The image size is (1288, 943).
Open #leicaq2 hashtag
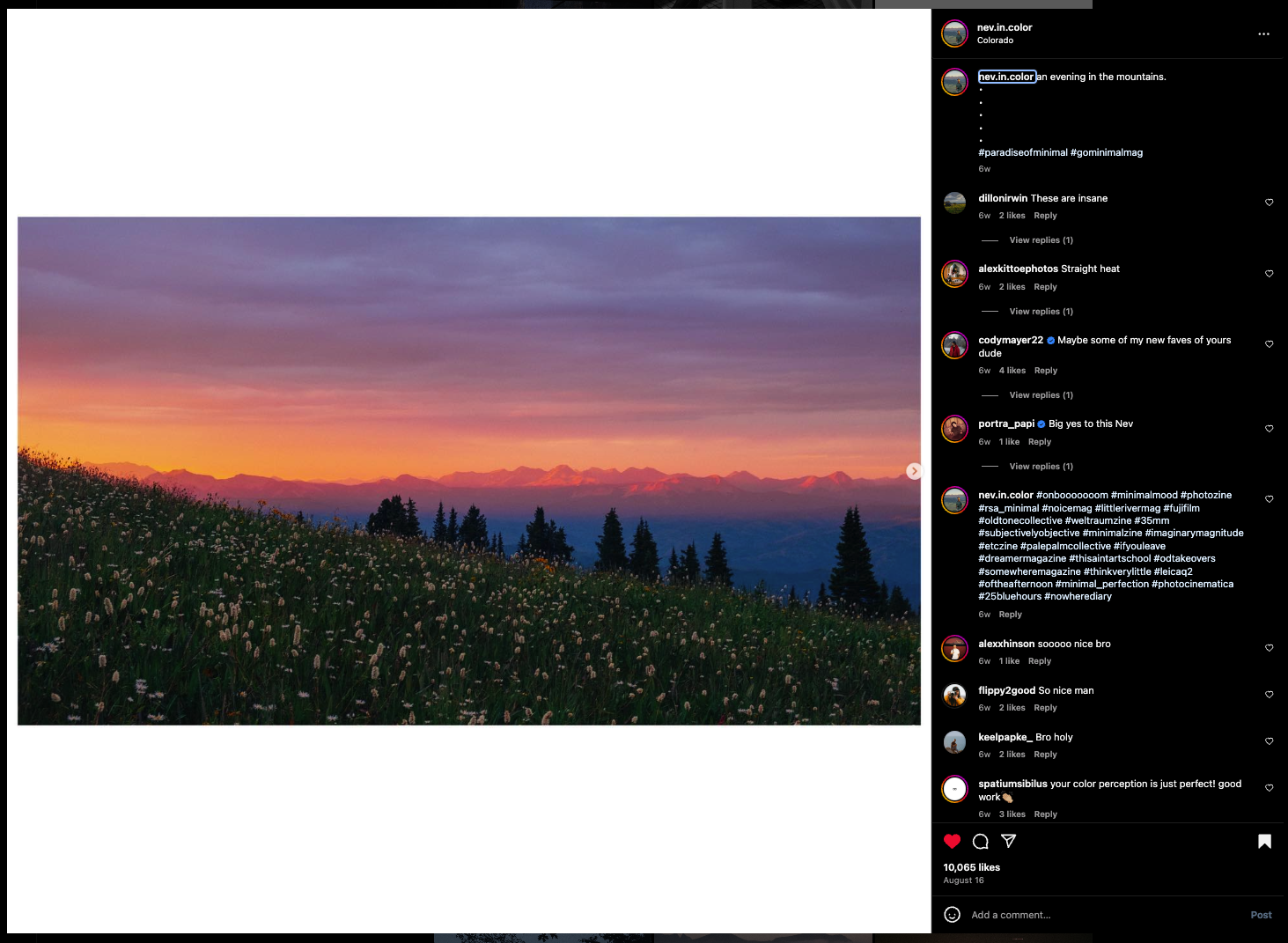pos(1173,571)
